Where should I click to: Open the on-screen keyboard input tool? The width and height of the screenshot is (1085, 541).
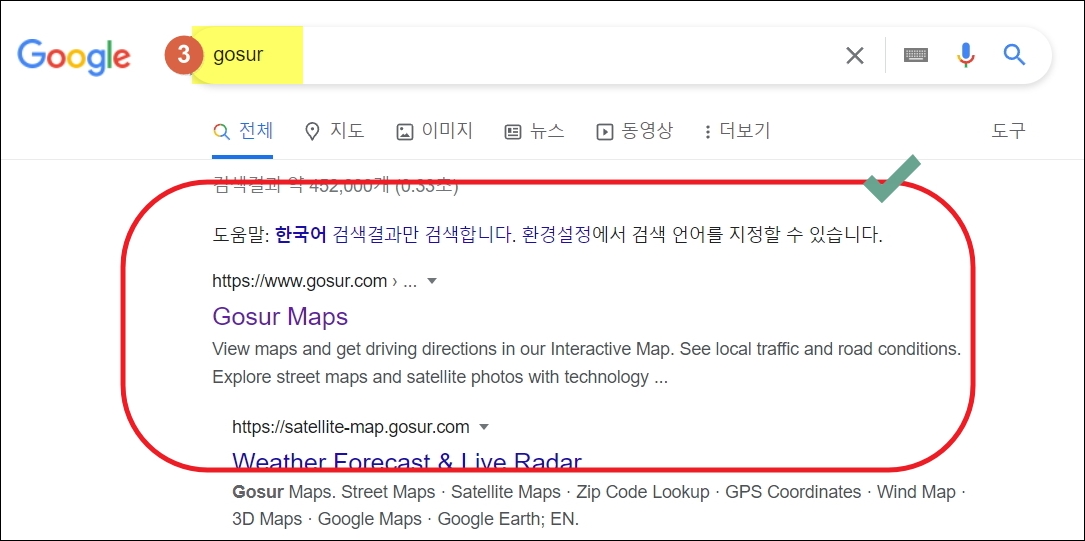(x=915, y=55)
